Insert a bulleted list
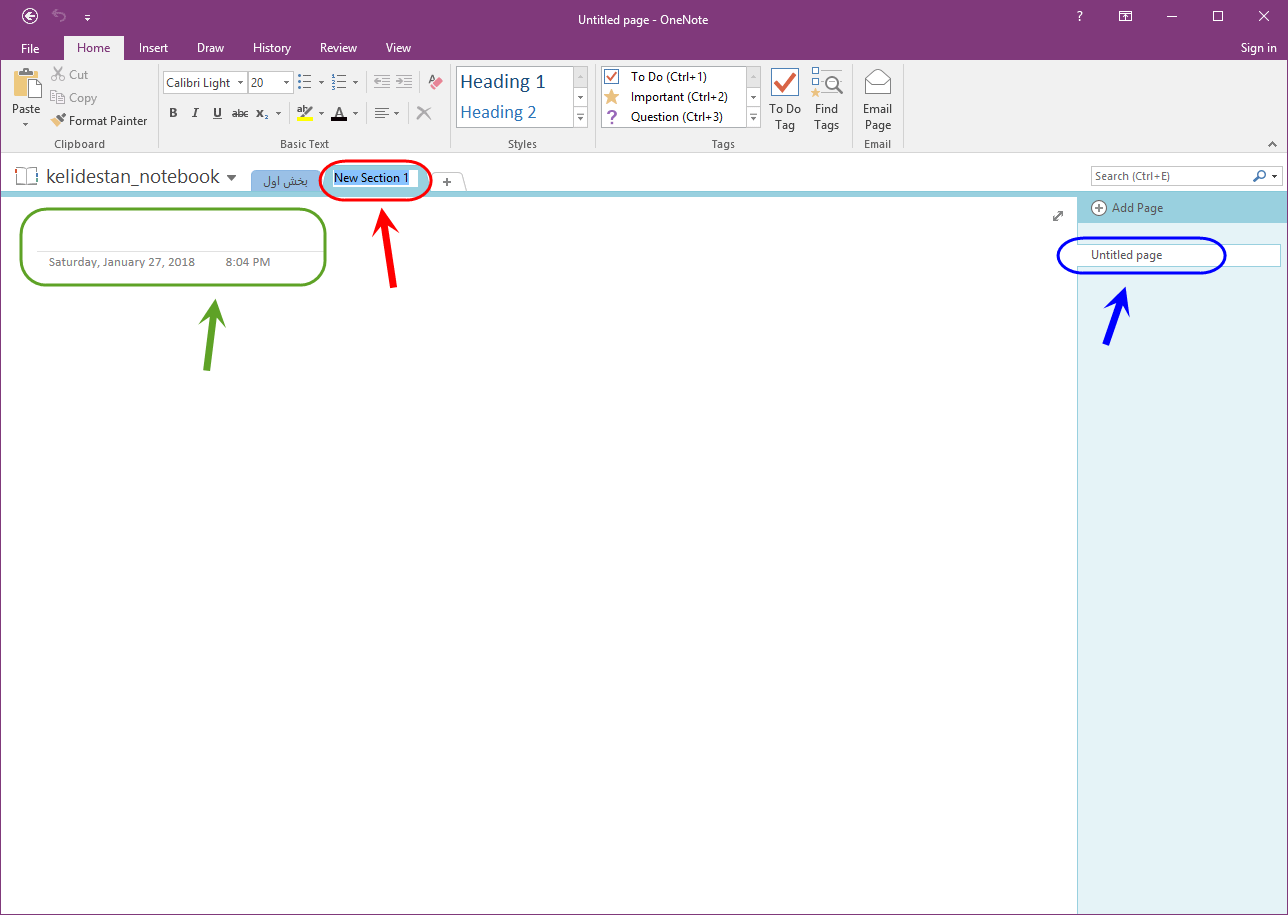1288x915 pixels. [x=305, y=83]
